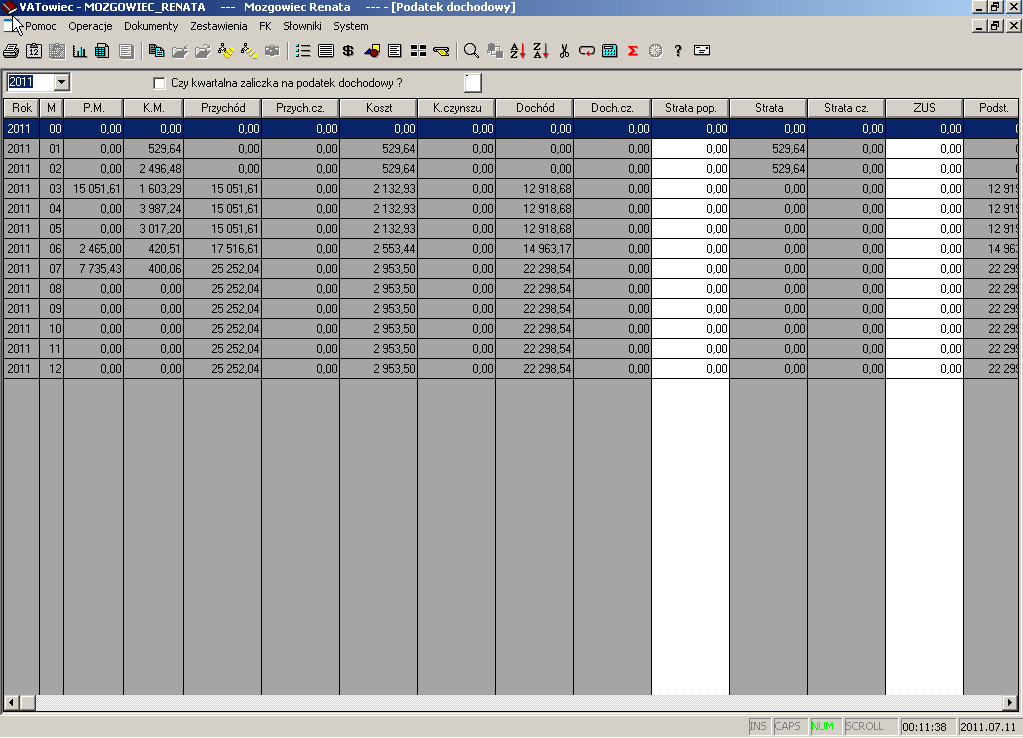Open the Operacje menu
The image size is (1023, 738).
point(90,26)
